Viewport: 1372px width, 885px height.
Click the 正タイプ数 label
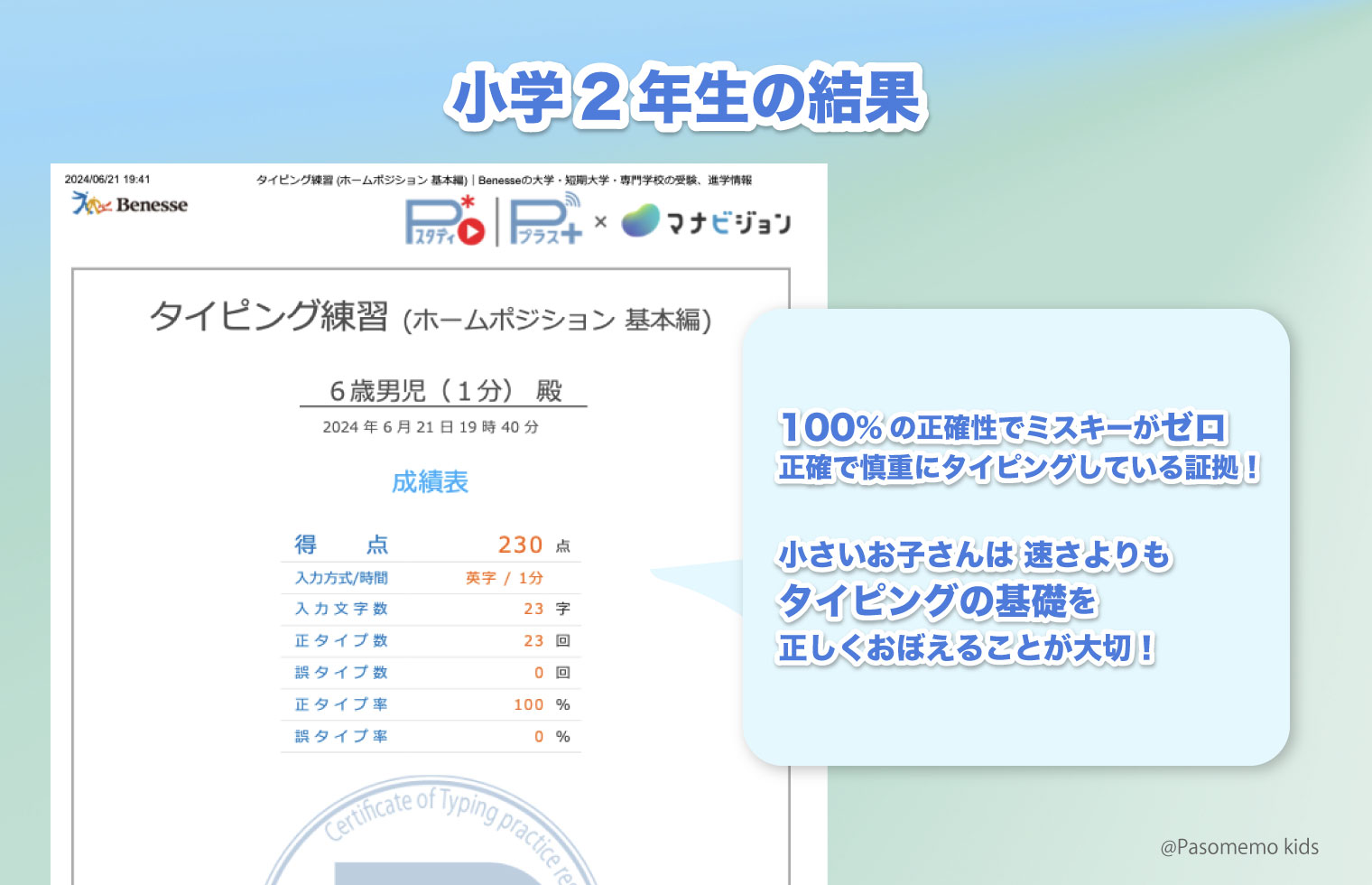(341, 640)
